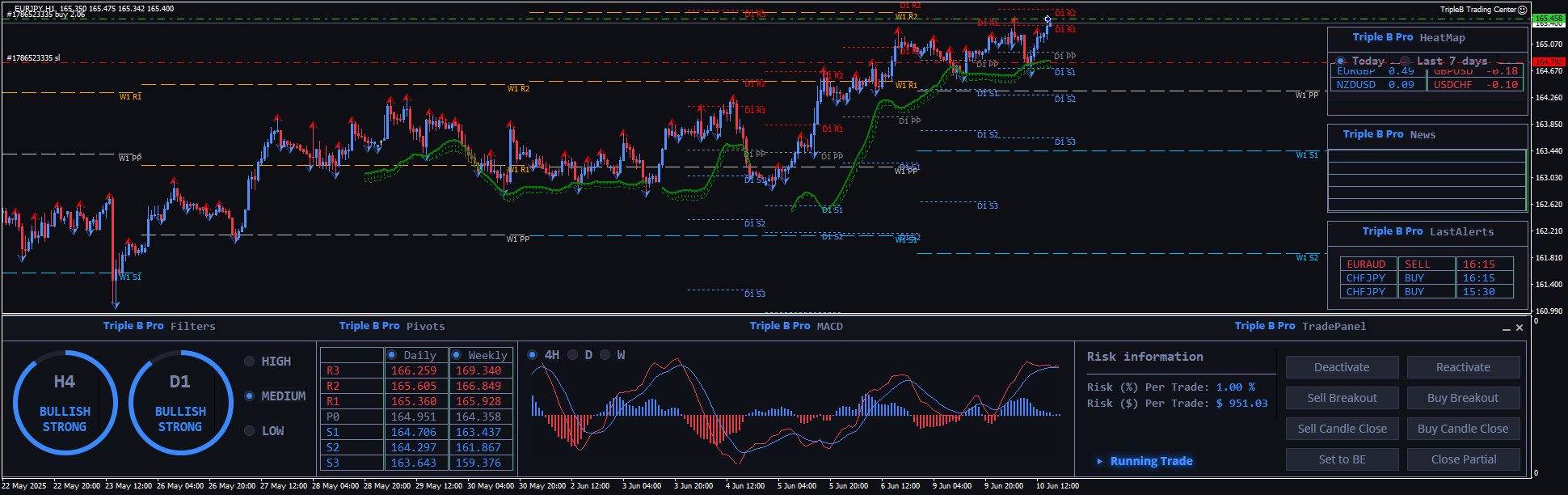Expand the Running Trade section

[1151, 461]
